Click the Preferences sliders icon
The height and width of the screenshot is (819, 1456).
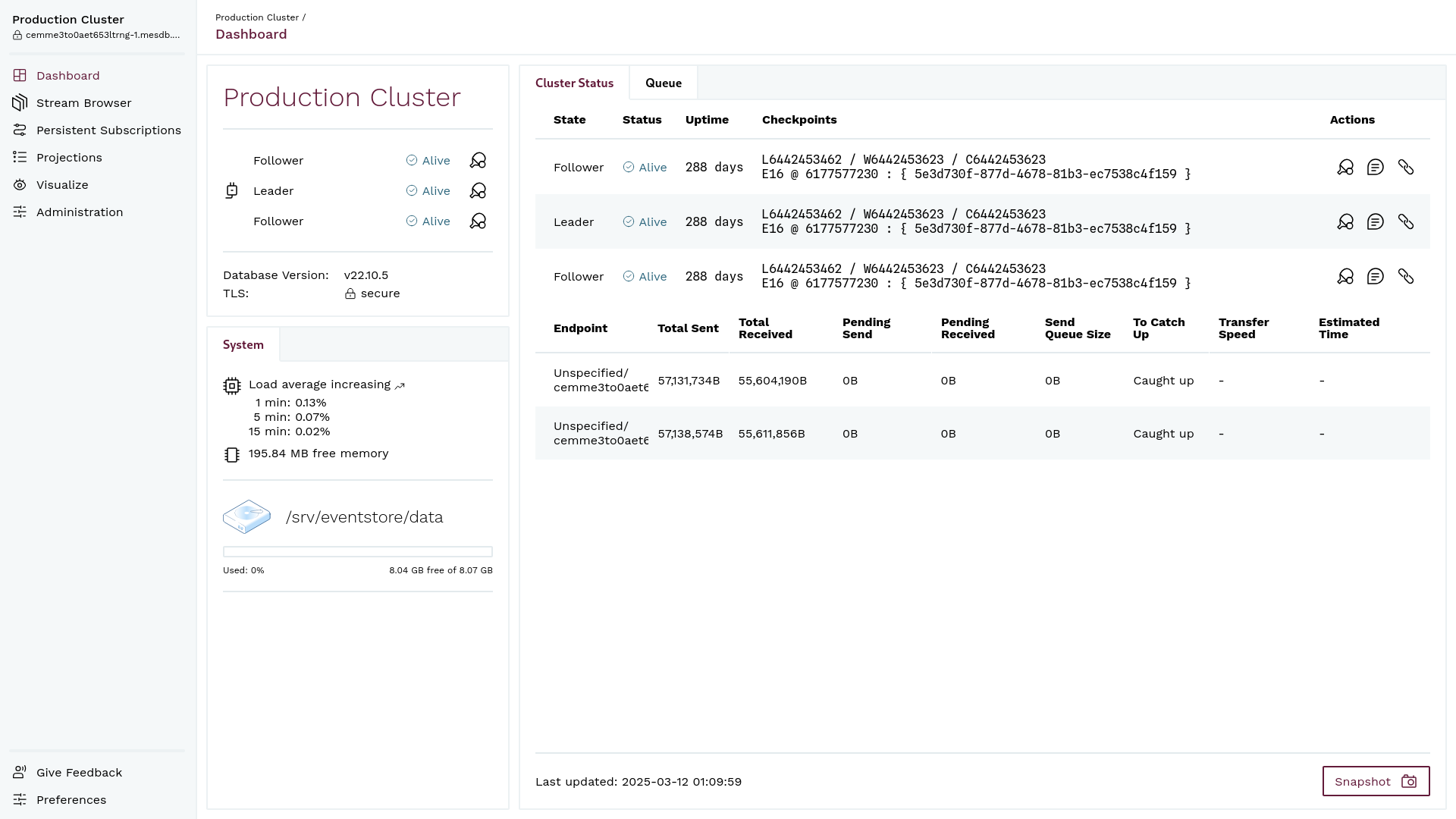click(20, 799)
